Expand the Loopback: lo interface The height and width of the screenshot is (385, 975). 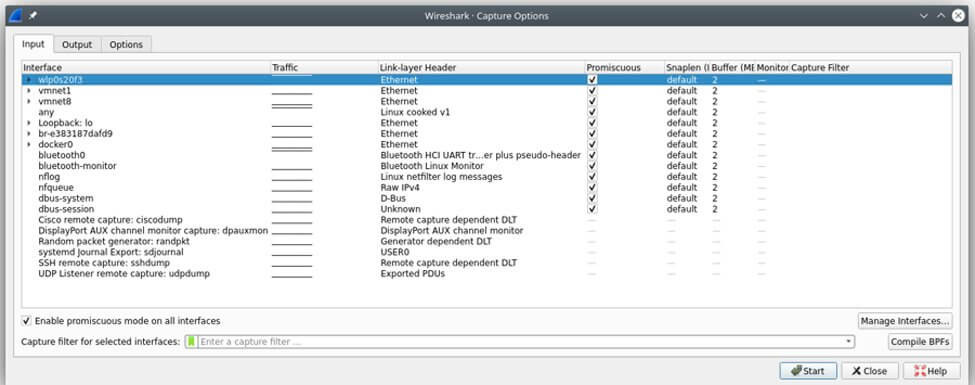pyautogui.click(x=29, y=123)
